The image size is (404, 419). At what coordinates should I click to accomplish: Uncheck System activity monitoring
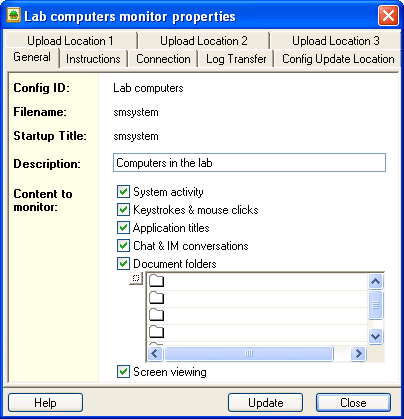point(123,192)
